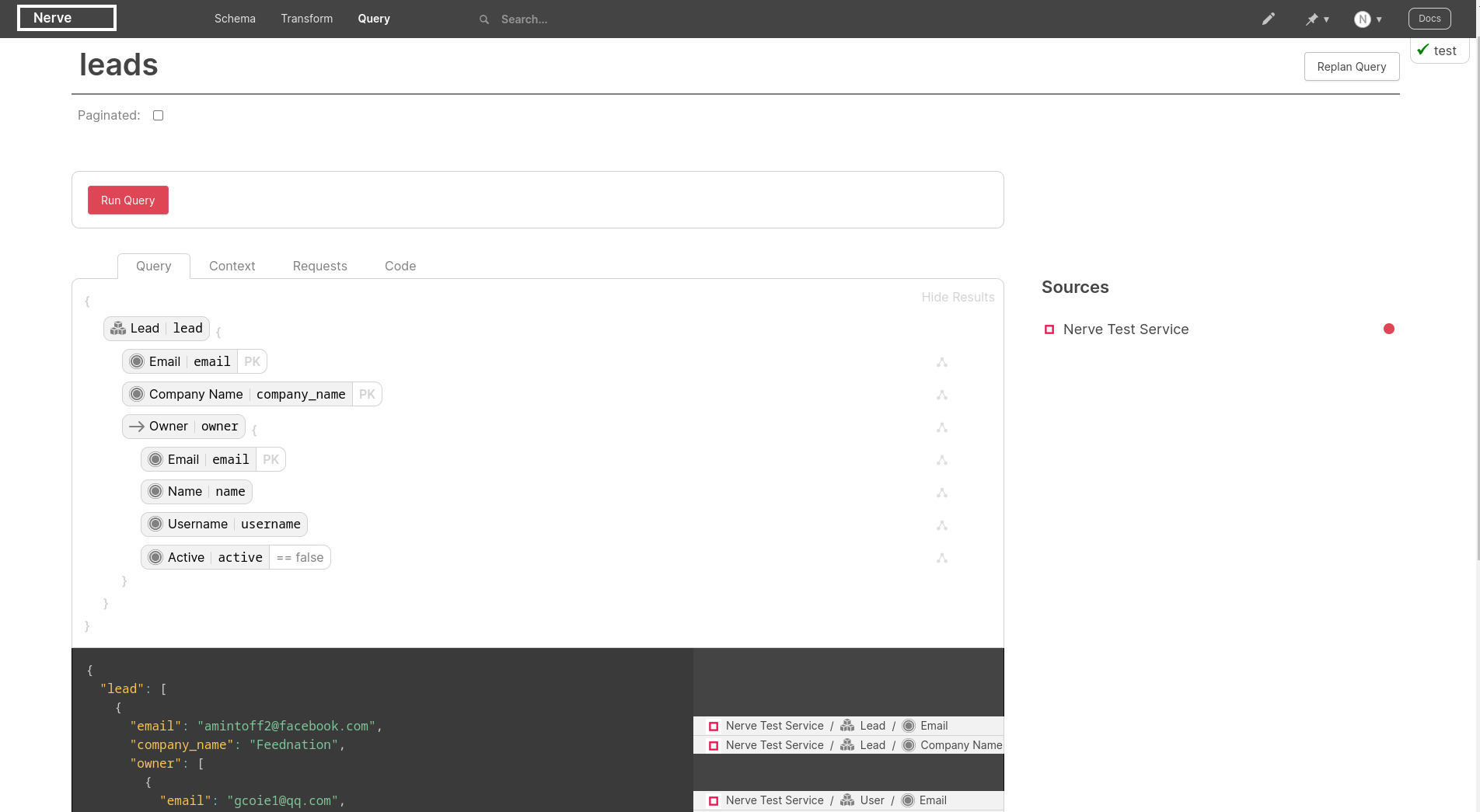This screenshot has width=1480, height=812.
Task: Enable the Paginated checkbox
Action: click(158, 115)
